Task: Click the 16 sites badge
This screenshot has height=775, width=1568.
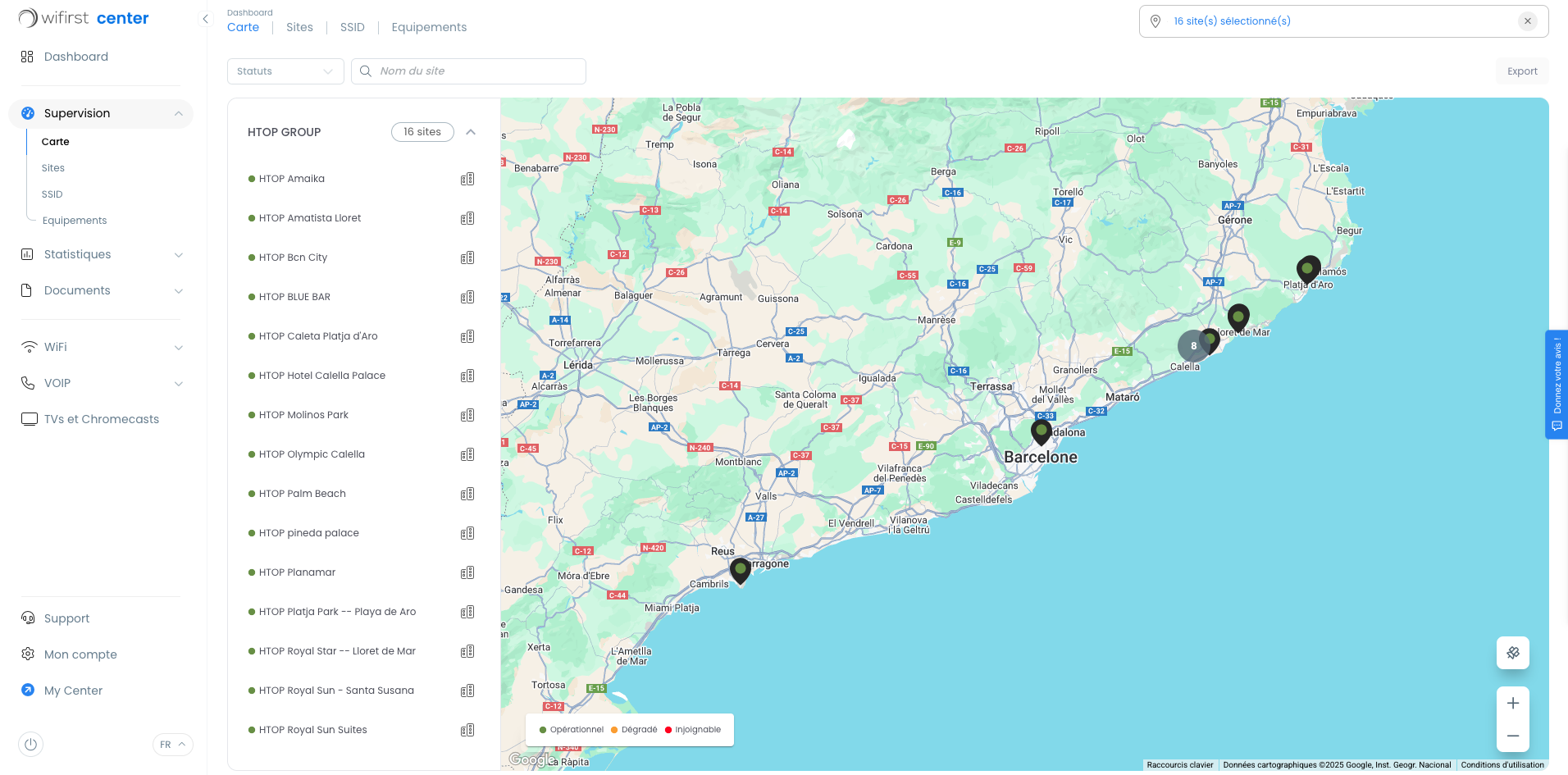Action: [x=422, y=132]
